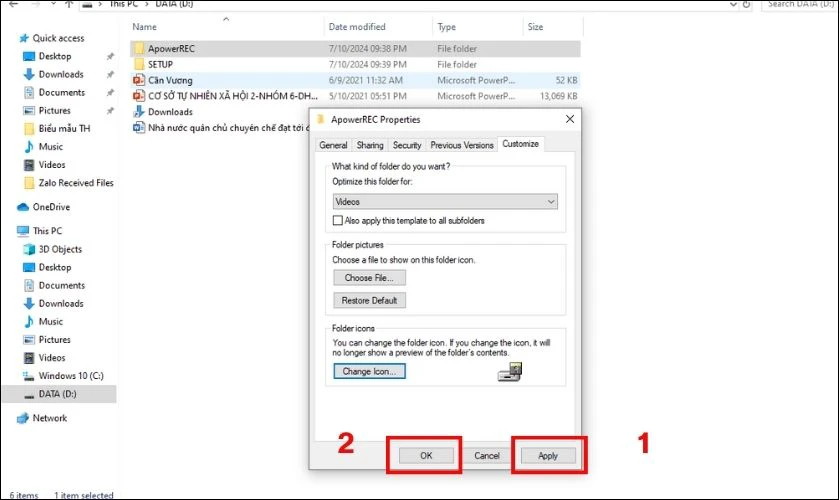Viewport: 840px width, 500px height.
Task: Click the OK button in Properties dialog
Action: [x=426, y=456]
